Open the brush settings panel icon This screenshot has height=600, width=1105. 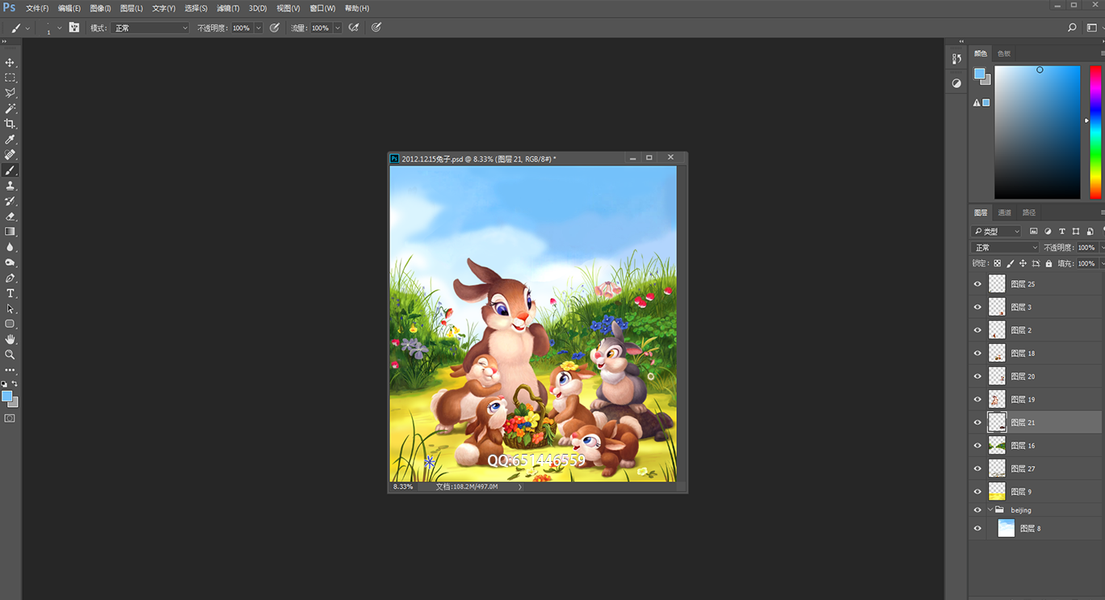74,27
